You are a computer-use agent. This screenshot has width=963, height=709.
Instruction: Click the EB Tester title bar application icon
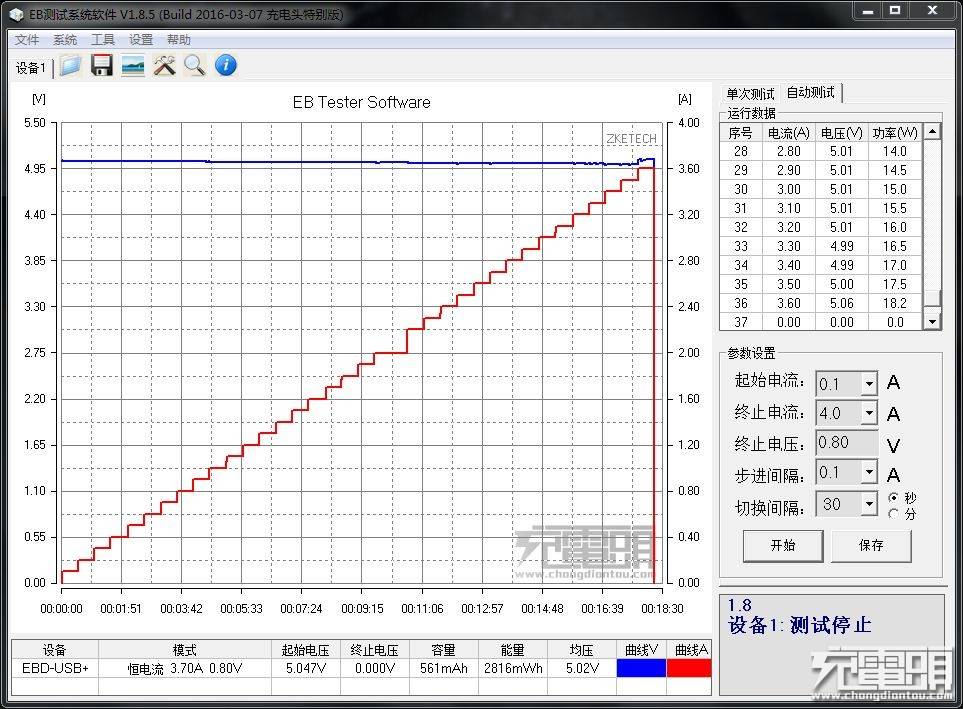tap(15, 13)
